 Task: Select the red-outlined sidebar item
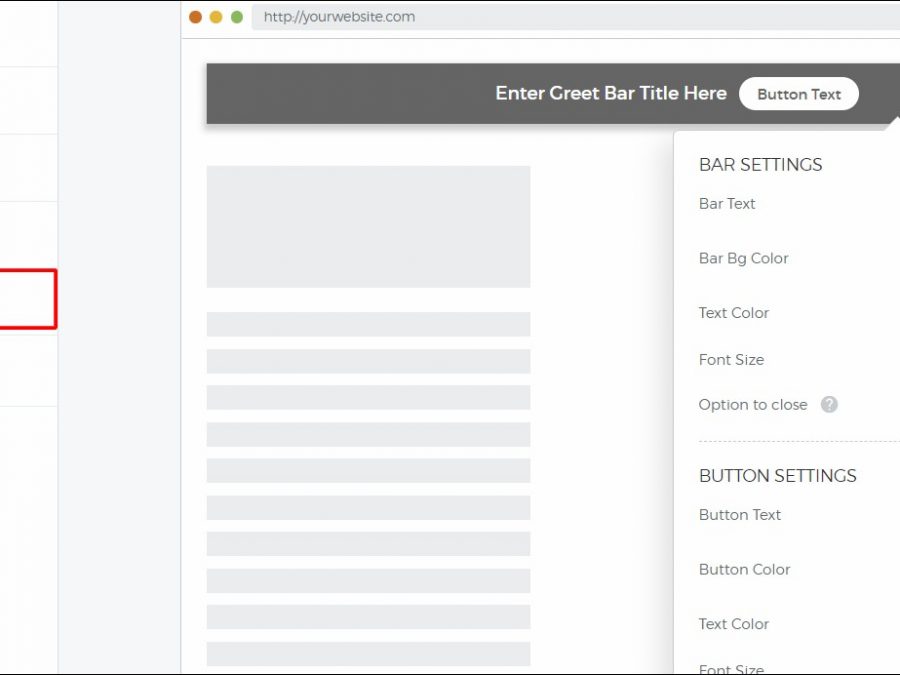(x=27, y=298)
